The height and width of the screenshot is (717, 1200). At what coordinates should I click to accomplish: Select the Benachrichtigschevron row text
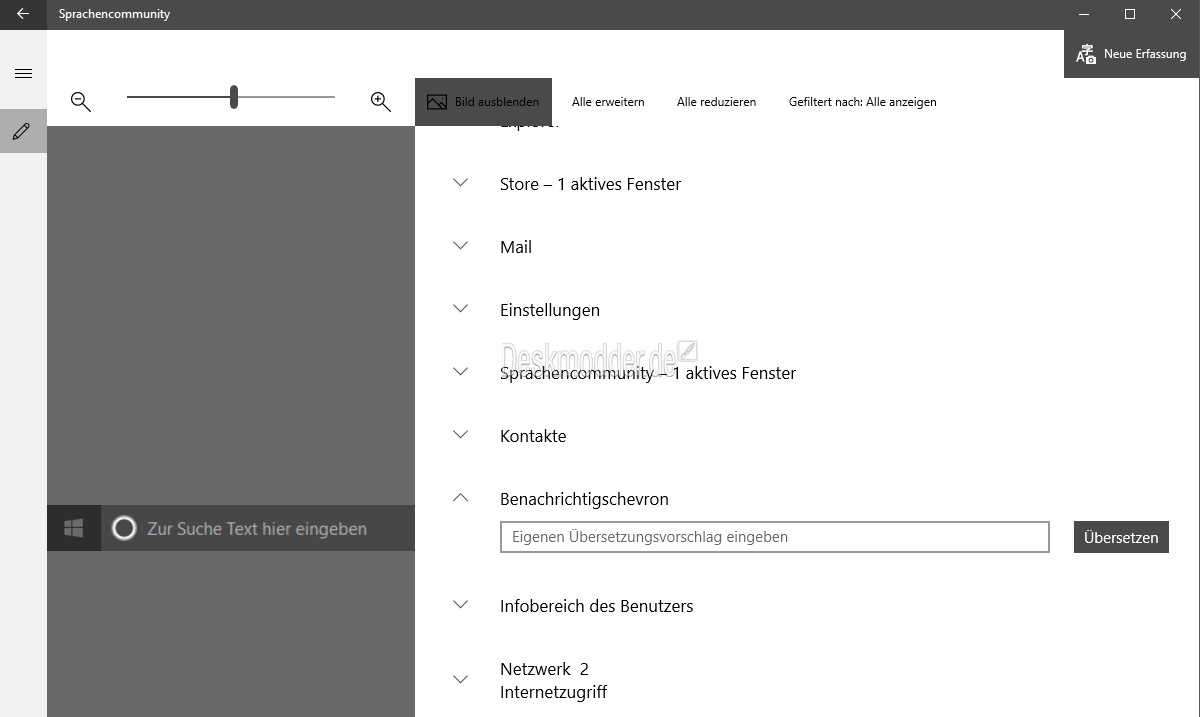584,499
